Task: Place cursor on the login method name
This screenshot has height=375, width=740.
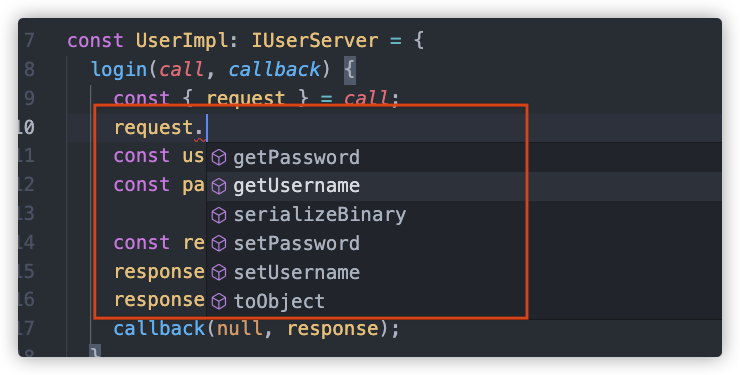Action: point(119,70)
